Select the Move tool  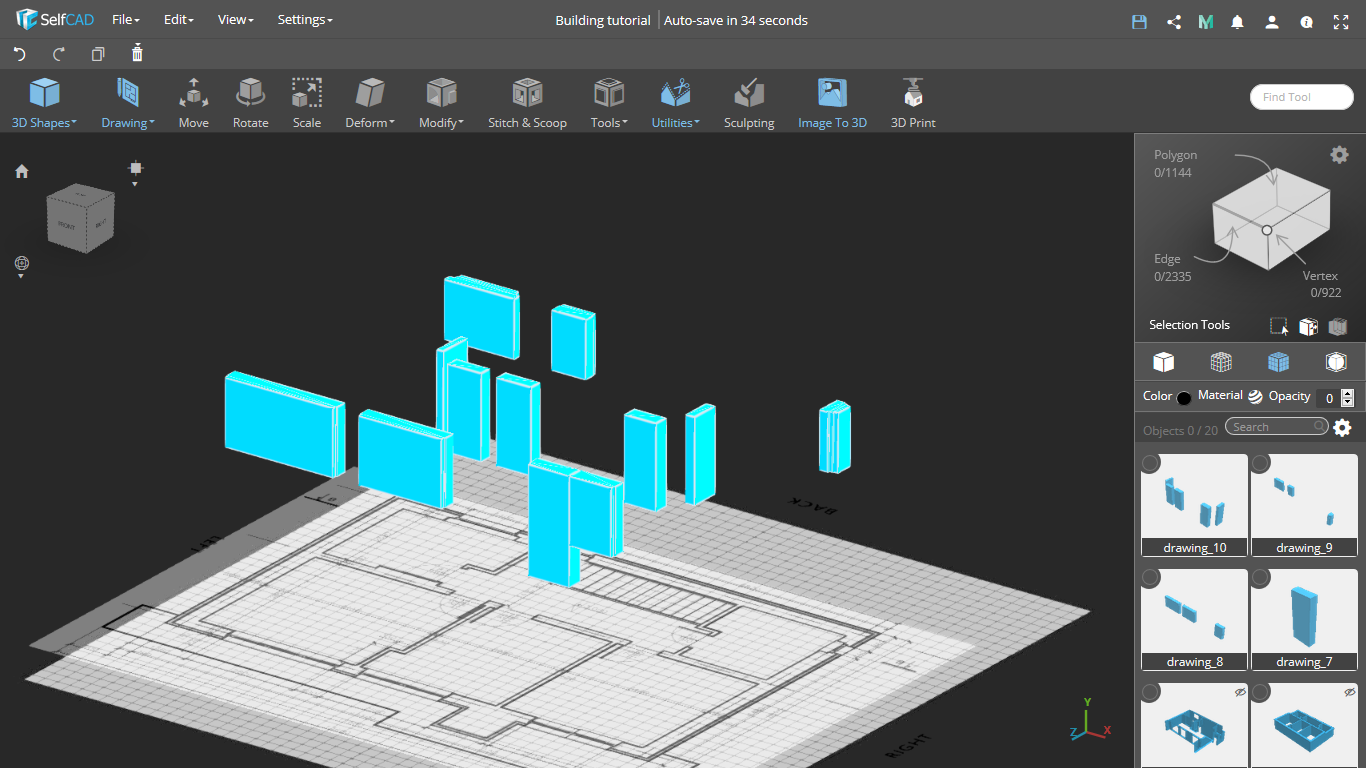(194, 104)
